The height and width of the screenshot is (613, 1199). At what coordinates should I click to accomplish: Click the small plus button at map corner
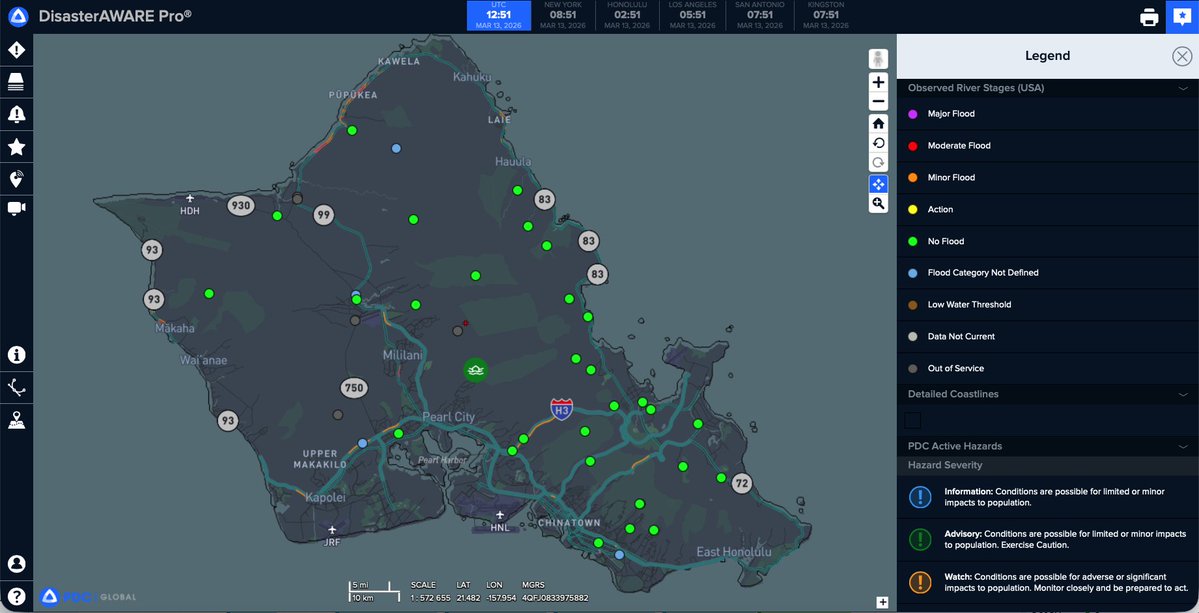[882, 602]
